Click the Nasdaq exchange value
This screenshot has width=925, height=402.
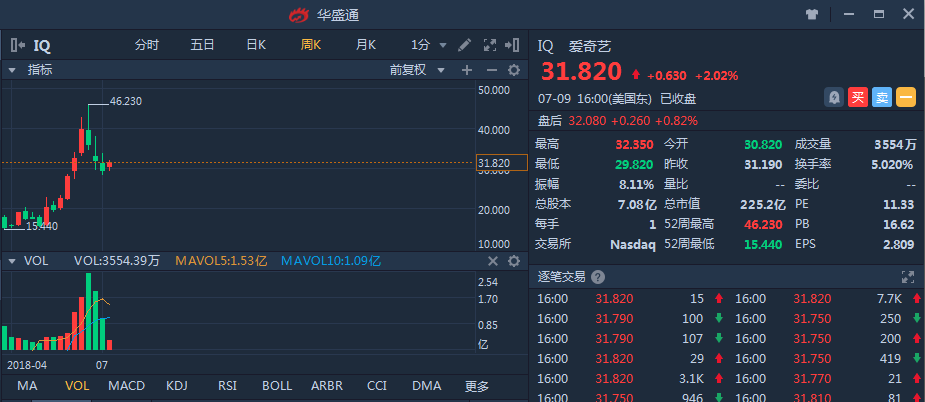[x=632, y=244]
